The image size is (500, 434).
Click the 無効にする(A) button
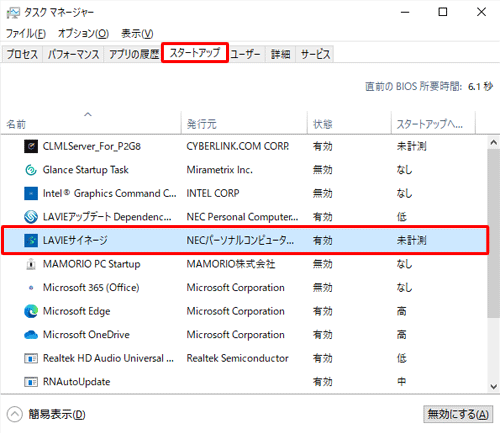coord(458,414)
